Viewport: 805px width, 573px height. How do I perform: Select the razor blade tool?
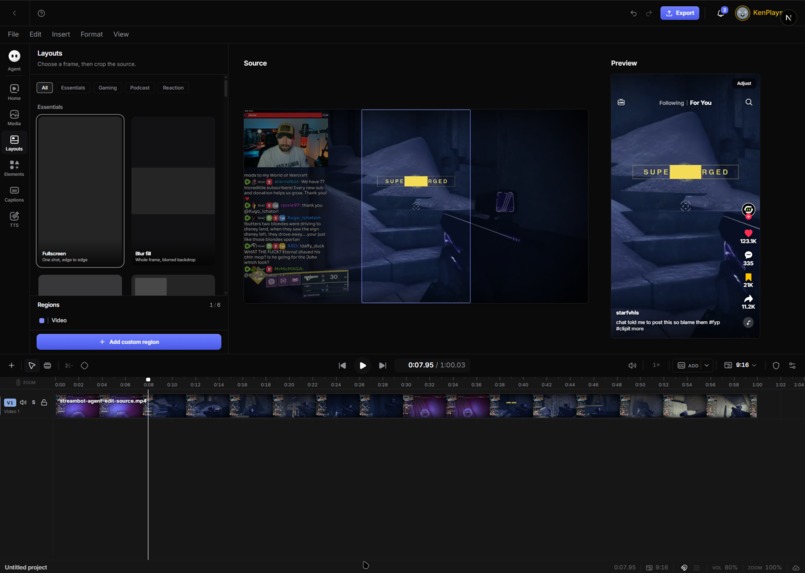coord(47,366)
